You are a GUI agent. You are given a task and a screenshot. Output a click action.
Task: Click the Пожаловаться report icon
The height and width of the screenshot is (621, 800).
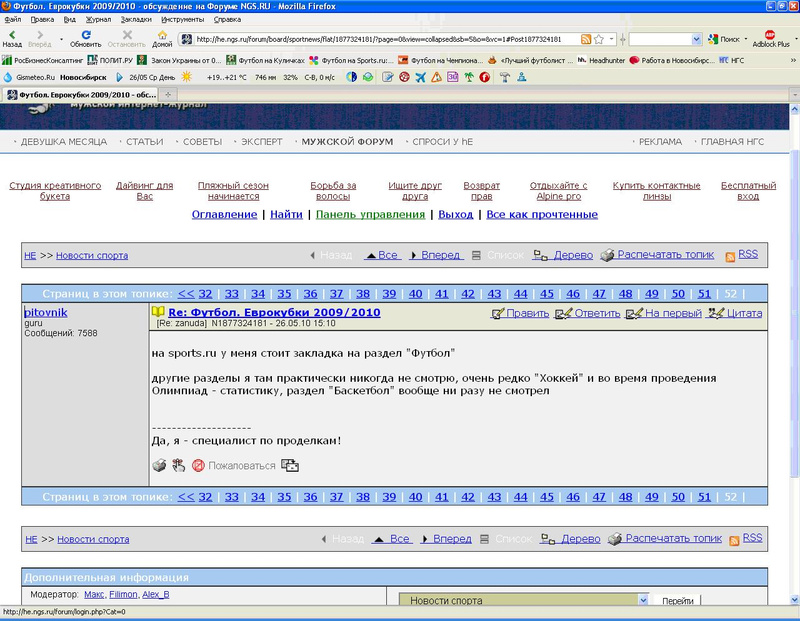pyautogui.click(x=198, y=465)
